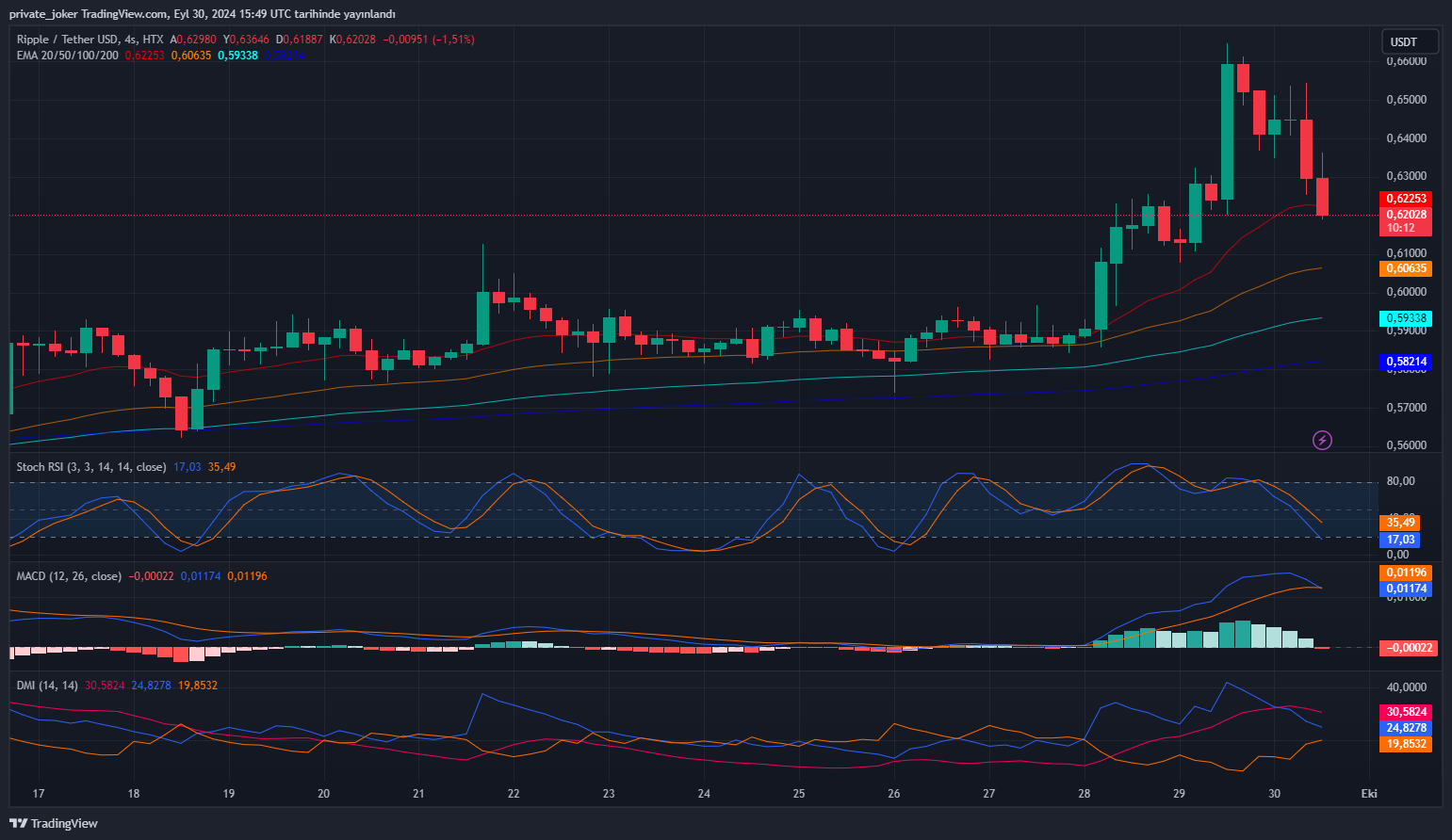Click the red 0,62253 EMA price tag
The height and width of the screenshot is (840, 1452).
tap(1406, 199)
